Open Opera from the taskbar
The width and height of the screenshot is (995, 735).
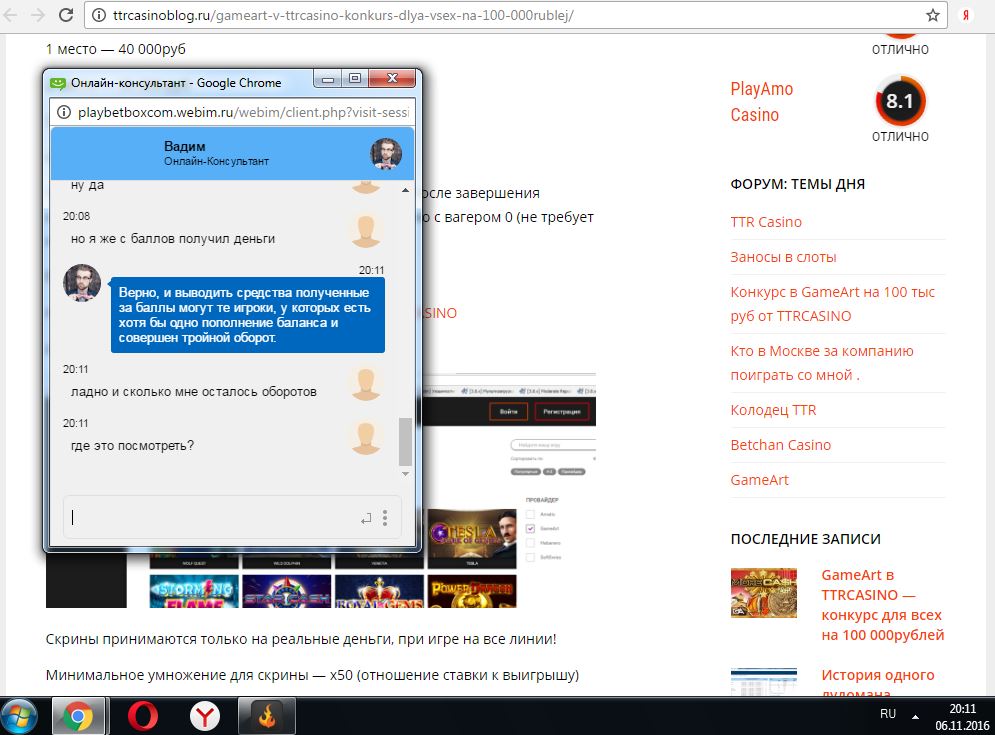143,716
